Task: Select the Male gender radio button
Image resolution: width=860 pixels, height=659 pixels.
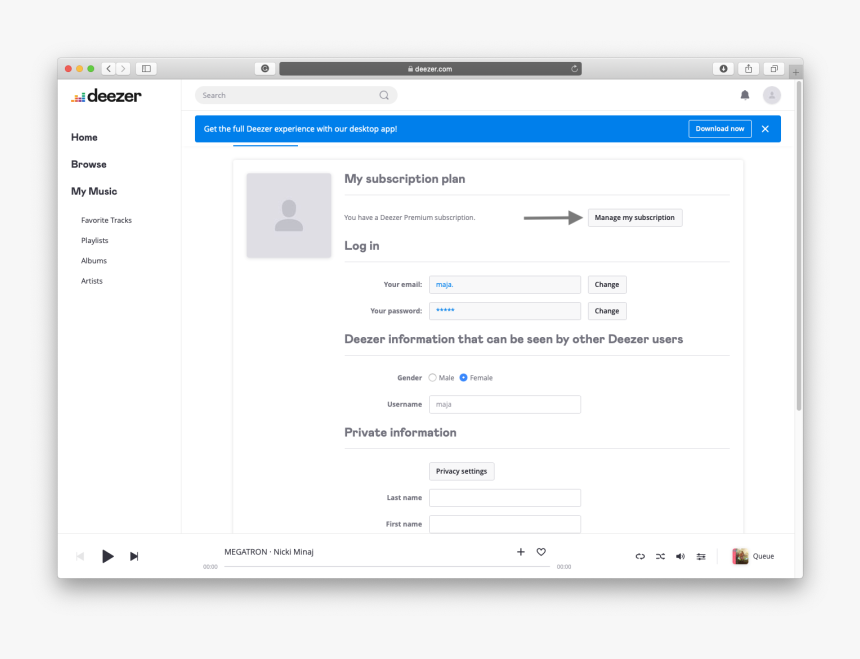Action: tap(433, 378)
